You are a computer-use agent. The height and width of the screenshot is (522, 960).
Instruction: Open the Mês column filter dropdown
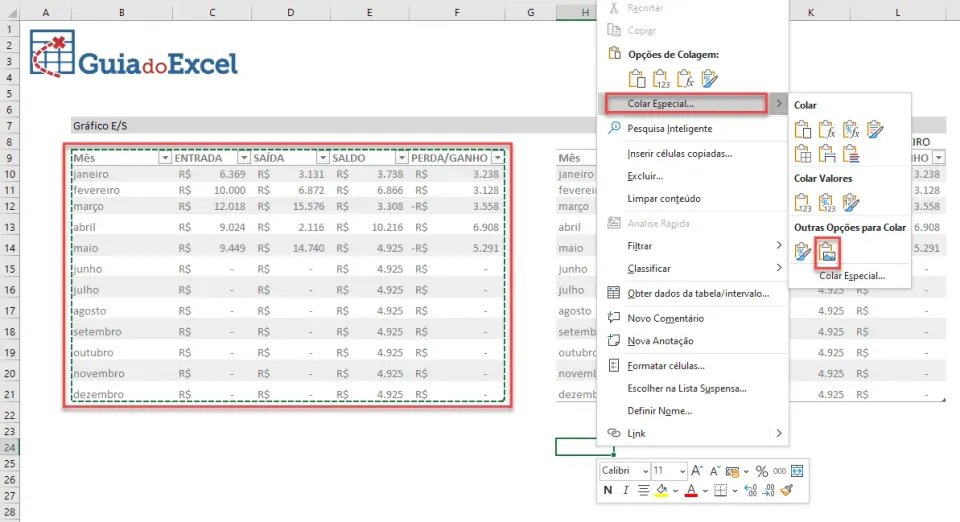[x=165, y=158]
